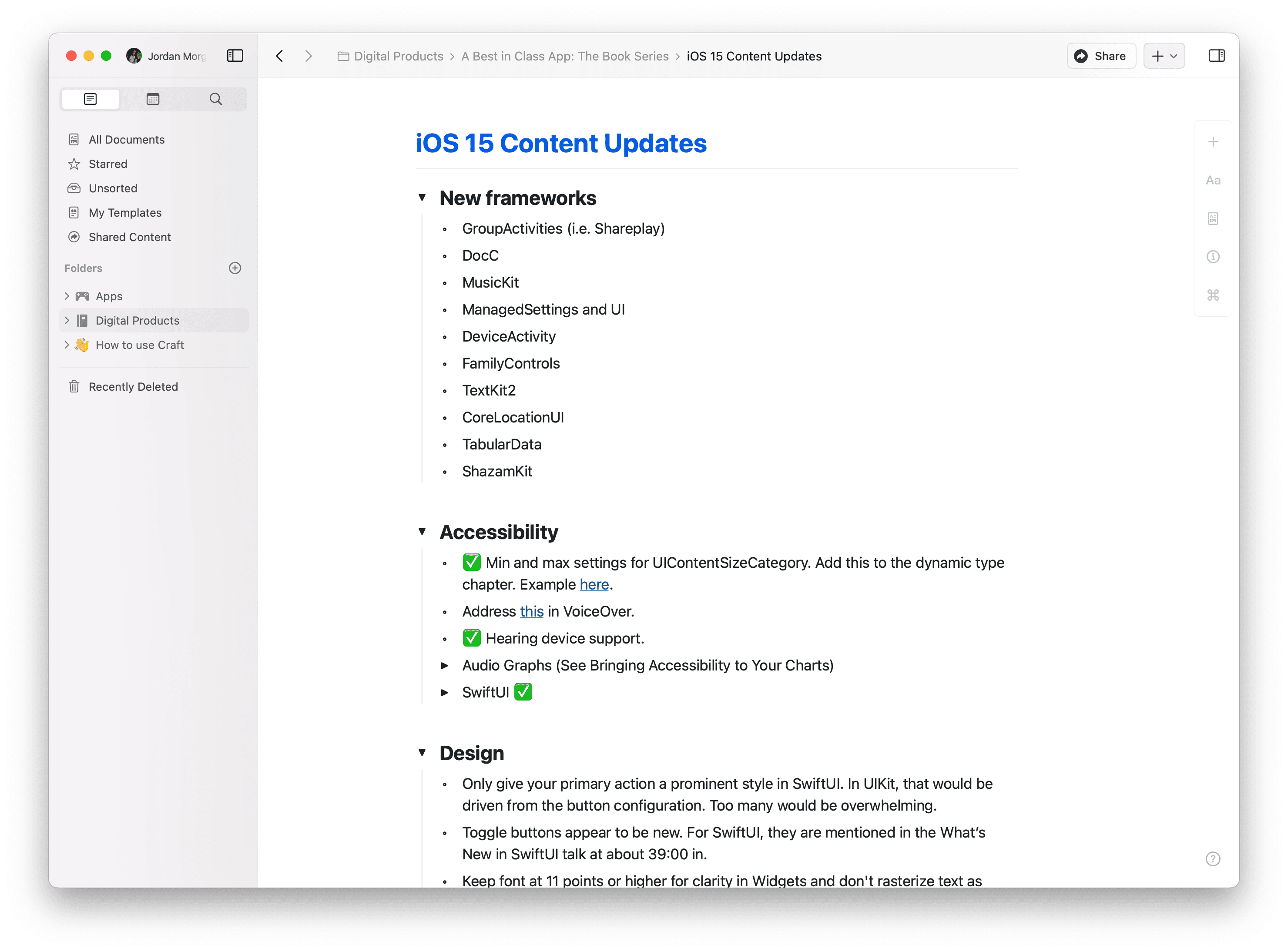Click the breadcrumb folder icon

343,56
